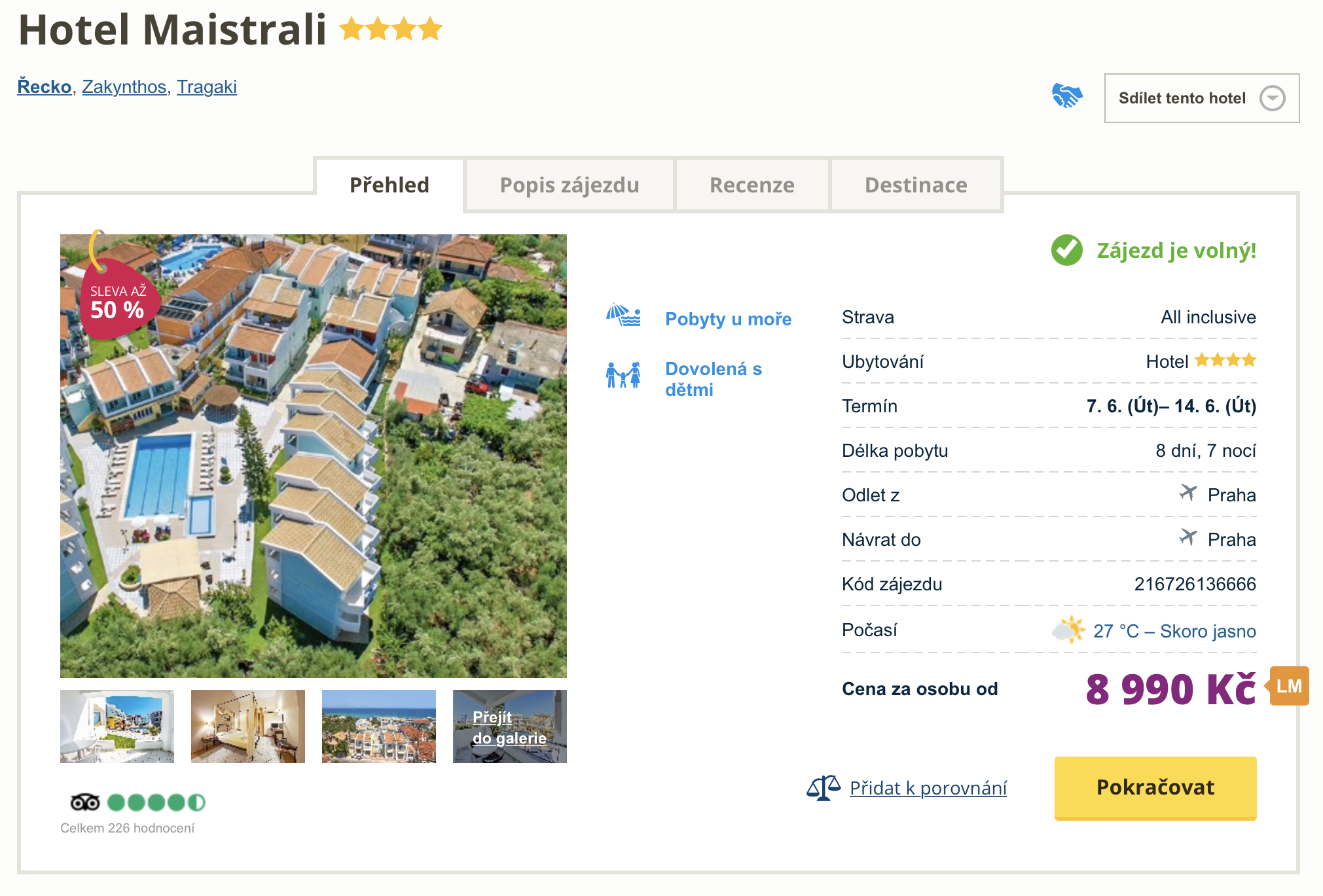This screenshot has width=1323, height=896.
Task: Open the Recenze tab
Action: click(752, 185)
